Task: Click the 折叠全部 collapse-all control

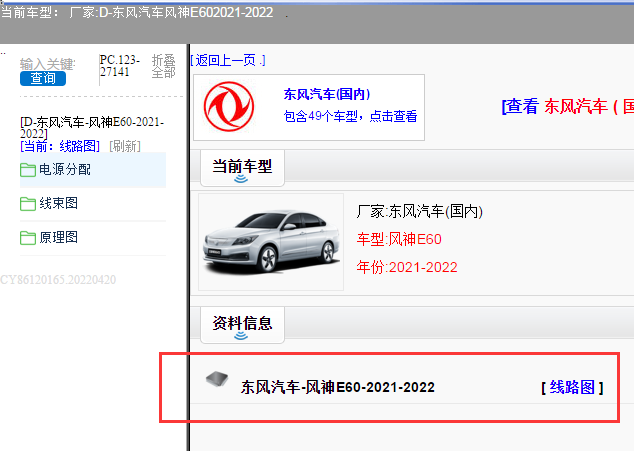Action: 163,66
